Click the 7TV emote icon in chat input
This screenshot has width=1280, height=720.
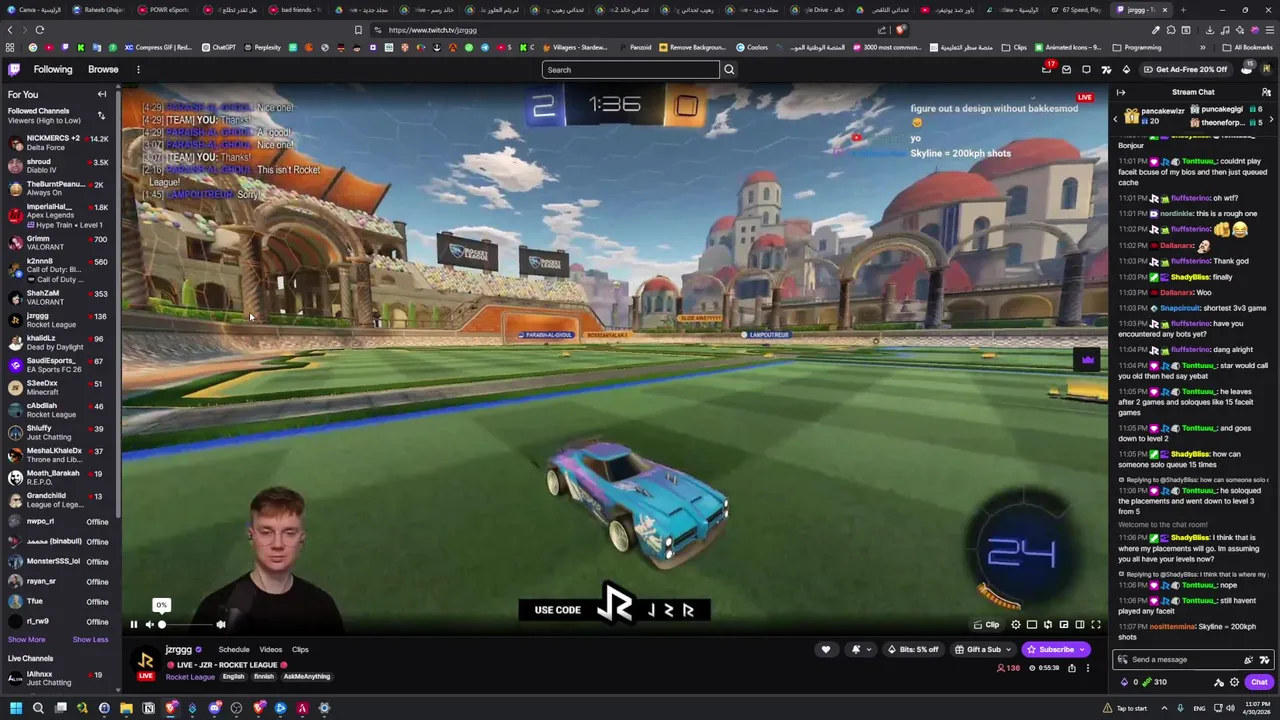pos(1264,660)
